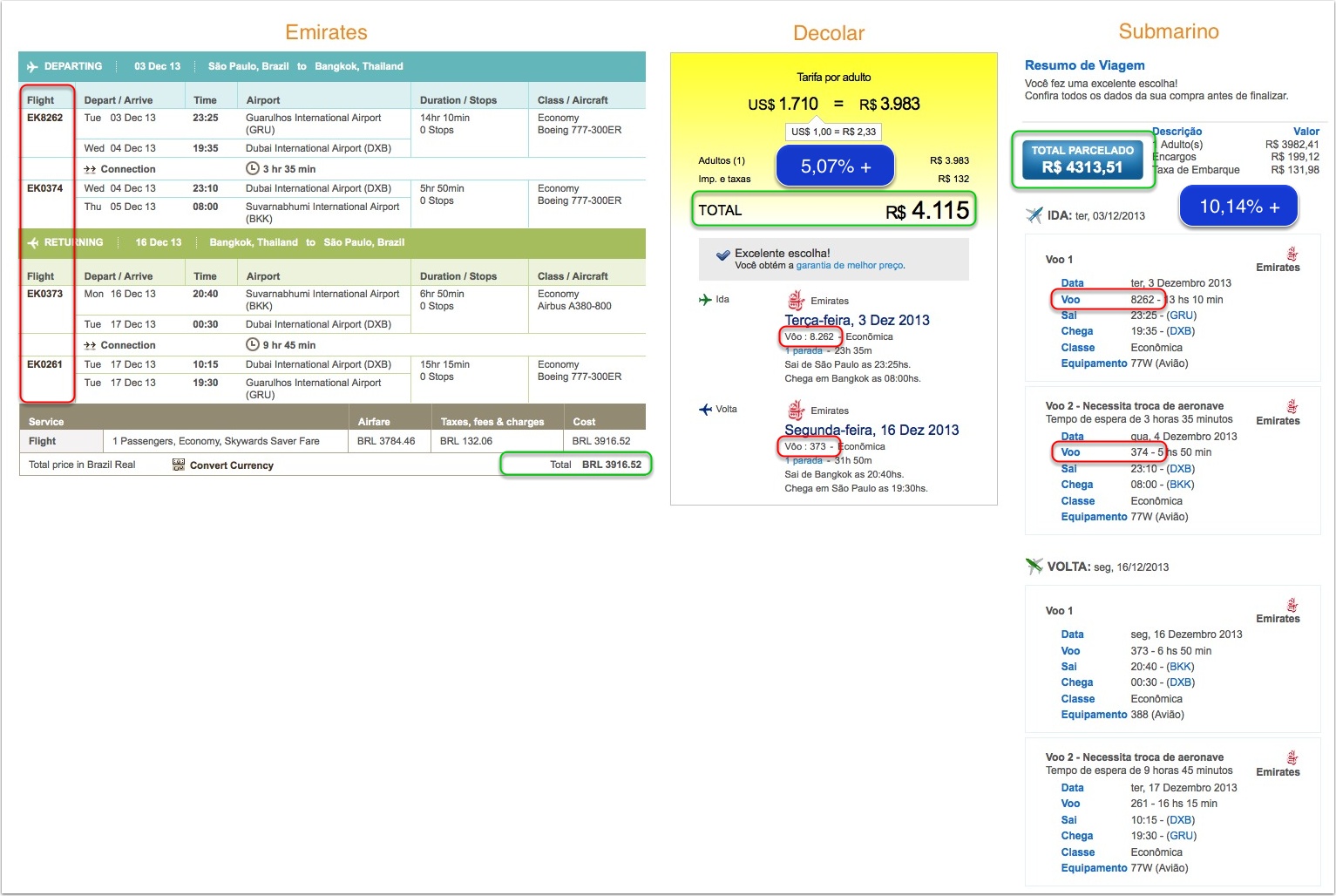Open the Convert Currency link
This screenshot has width=1336, height=896.
[232, 465]
